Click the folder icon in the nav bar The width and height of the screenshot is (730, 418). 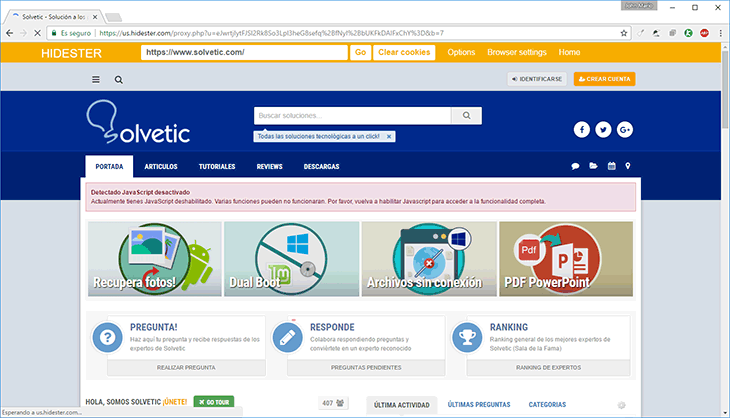pos(593,166)
